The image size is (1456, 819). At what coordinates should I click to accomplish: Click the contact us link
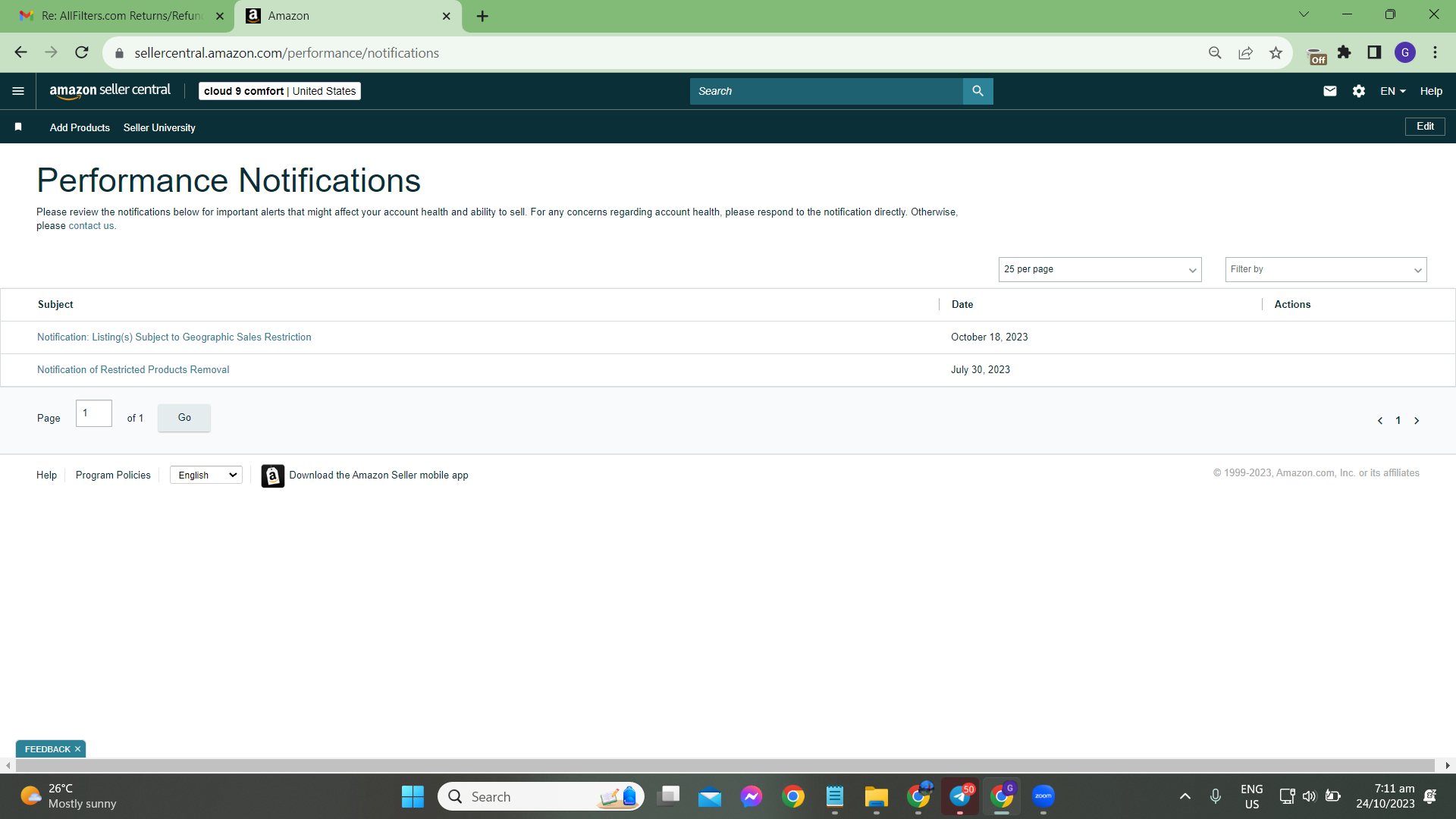tap(91, 226)
